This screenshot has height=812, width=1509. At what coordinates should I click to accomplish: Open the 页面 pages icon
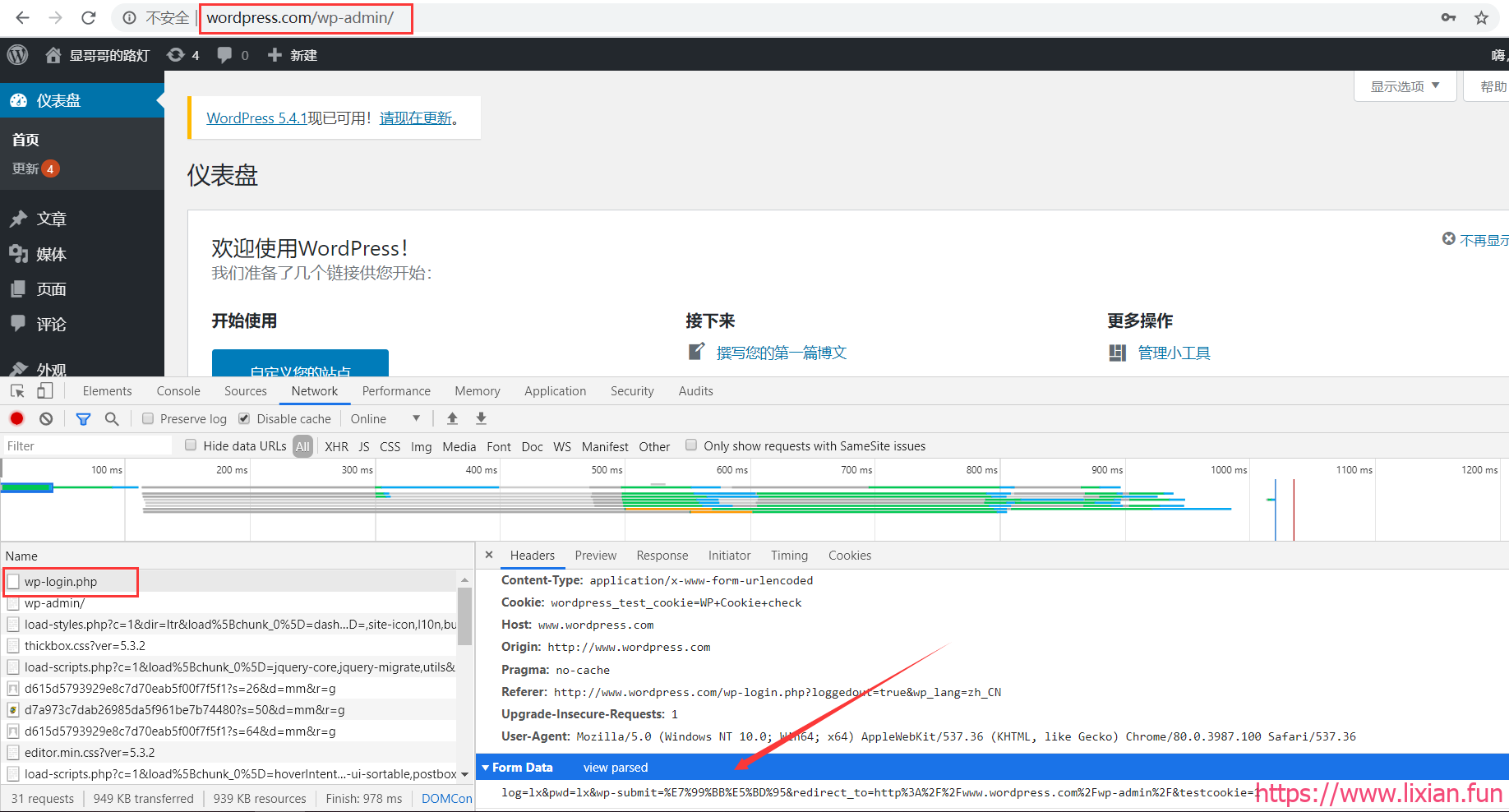tap(18, 289)
